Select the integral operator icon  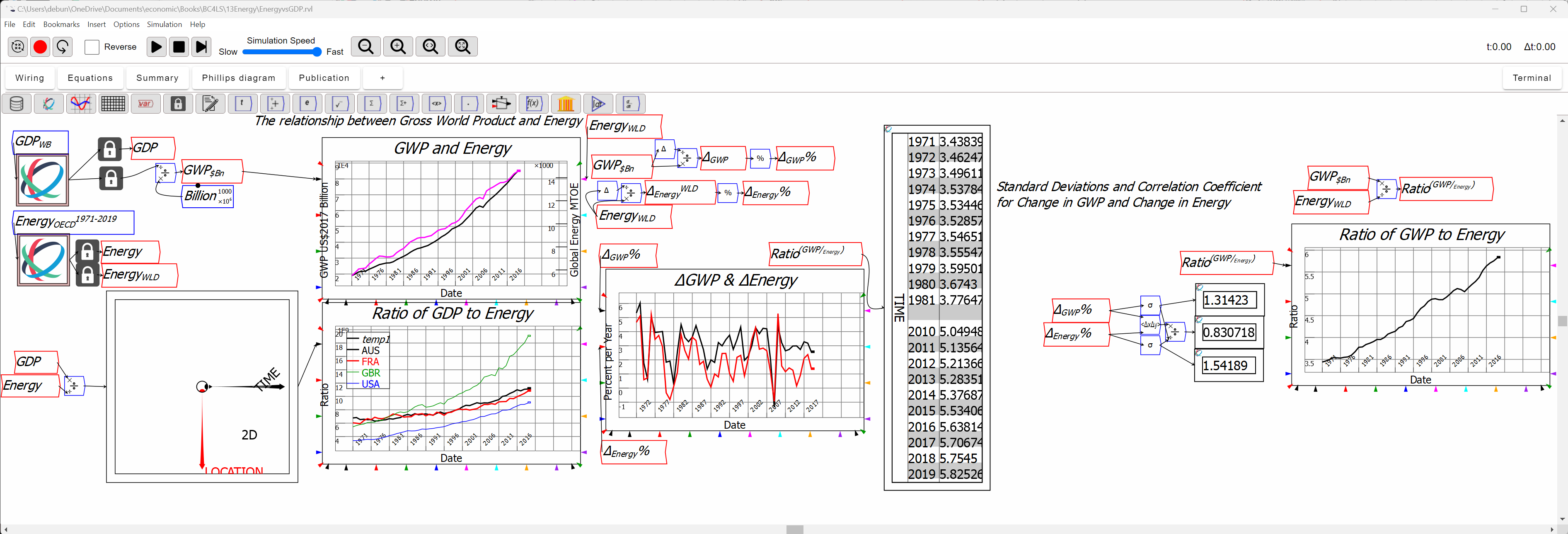pos(598,104)
